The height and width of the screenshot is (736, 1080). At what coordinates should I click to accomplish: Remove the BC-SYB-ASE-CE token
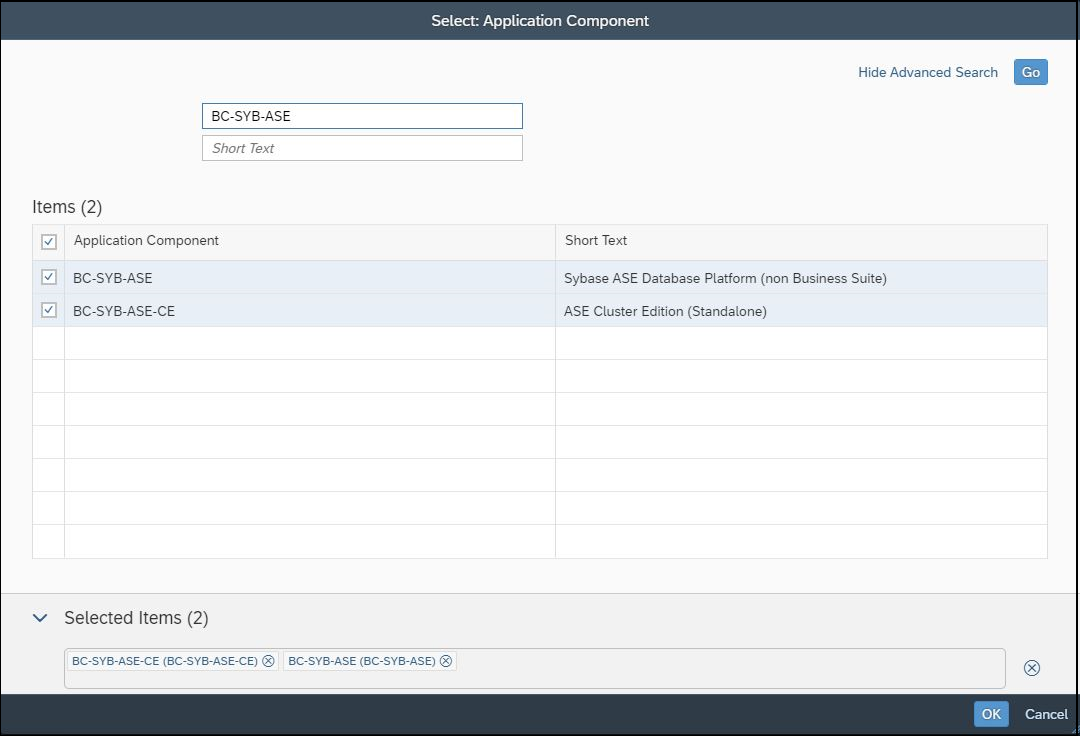point(268,661)
